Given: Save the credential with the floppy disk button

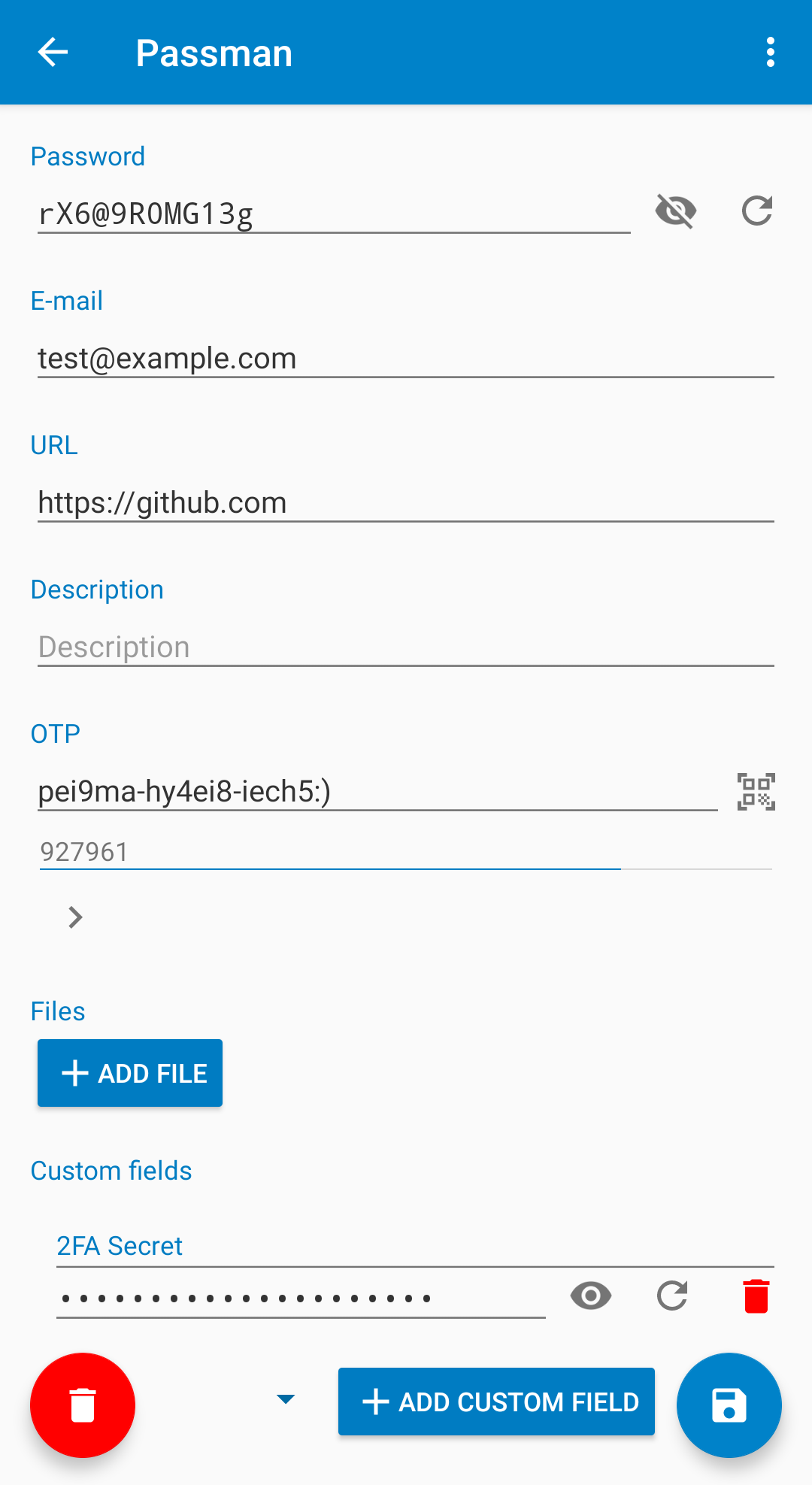Looking at the screenshot, I should click(729, 1405).
